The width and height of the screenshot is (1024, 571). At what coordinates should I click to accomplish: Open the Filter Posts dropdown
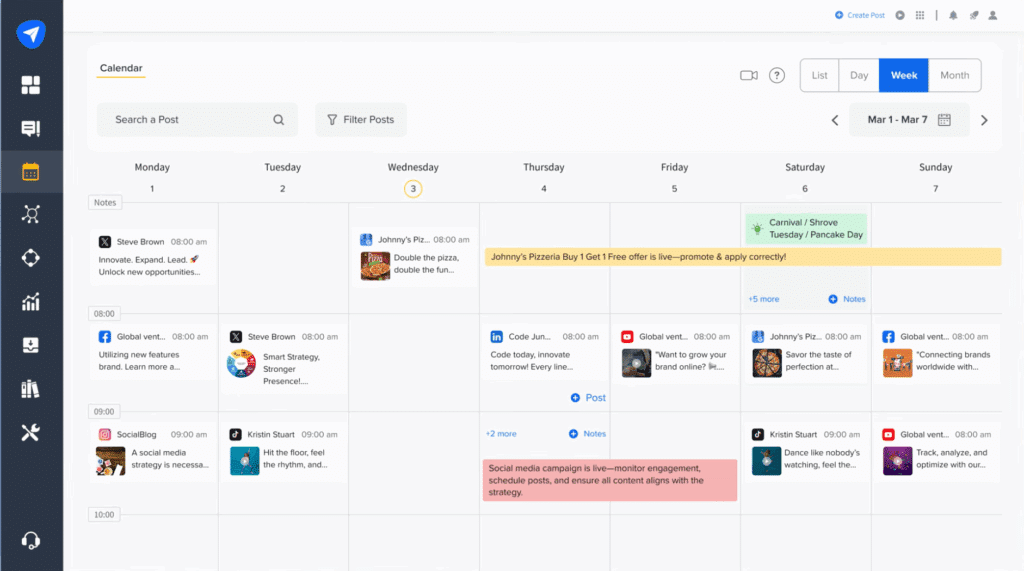[361, 120]
